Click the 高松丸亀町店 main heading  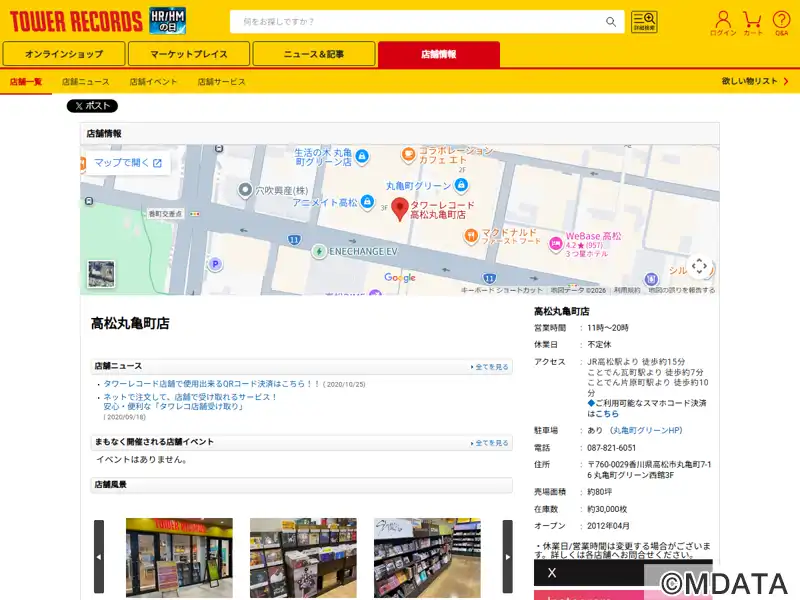pos(130,323)
